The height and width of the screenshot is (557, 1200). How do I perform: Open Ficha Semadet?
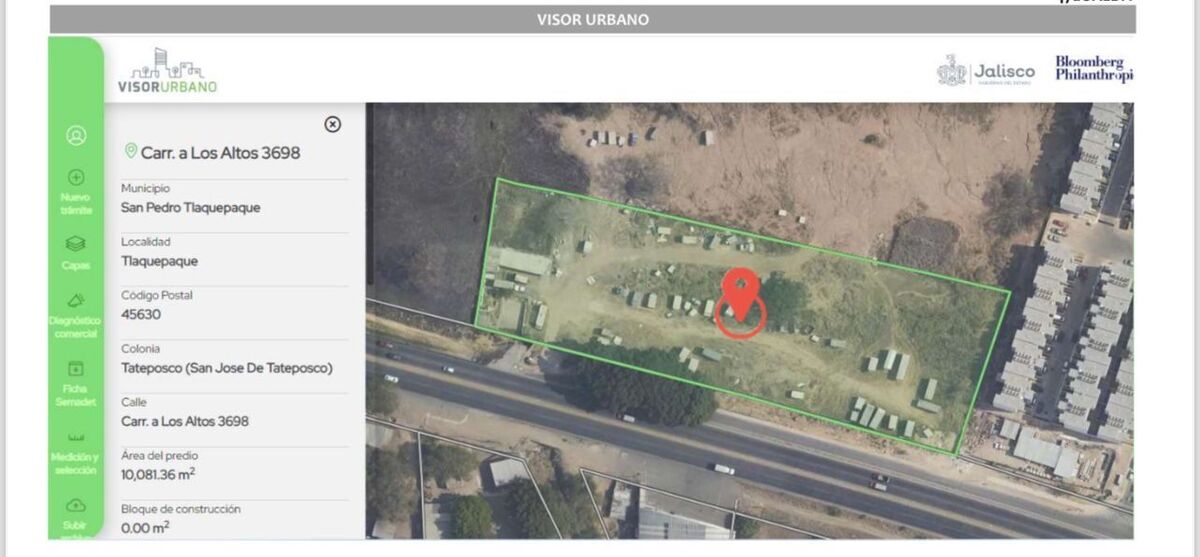pos(76,384)
